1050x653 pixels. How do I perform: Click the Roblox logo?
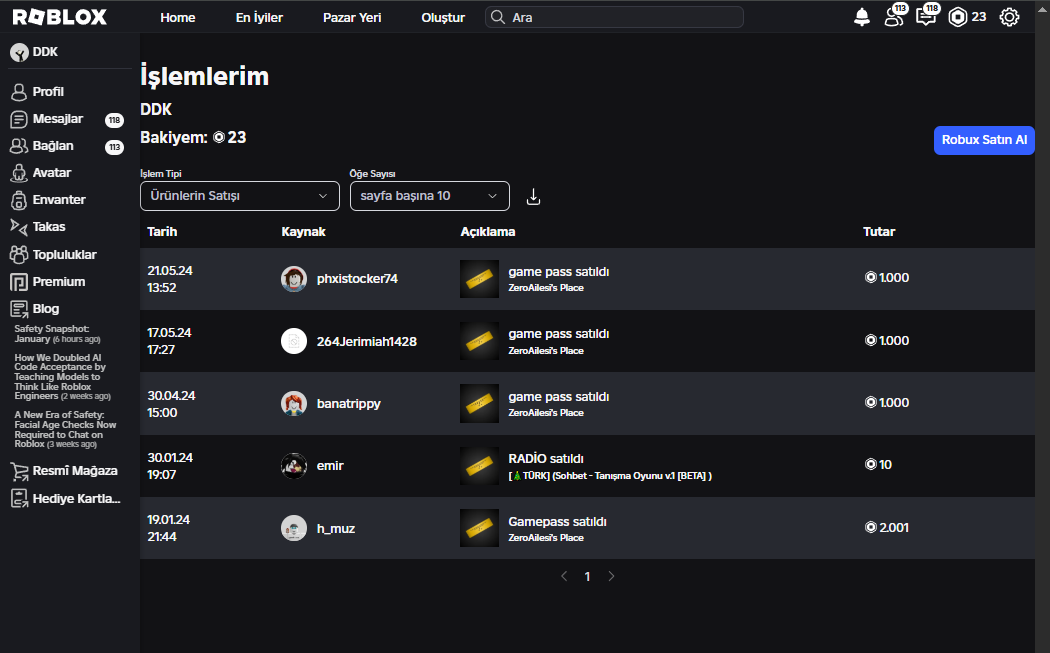[59, 17]
